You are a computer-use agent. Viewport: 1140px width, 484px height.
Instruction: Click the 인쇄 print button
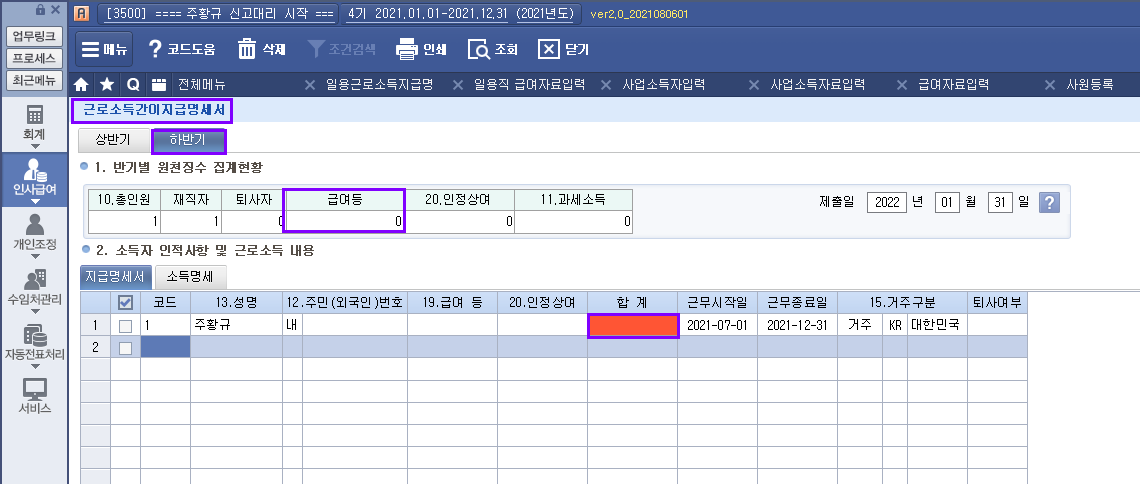[x=420, y=49]
